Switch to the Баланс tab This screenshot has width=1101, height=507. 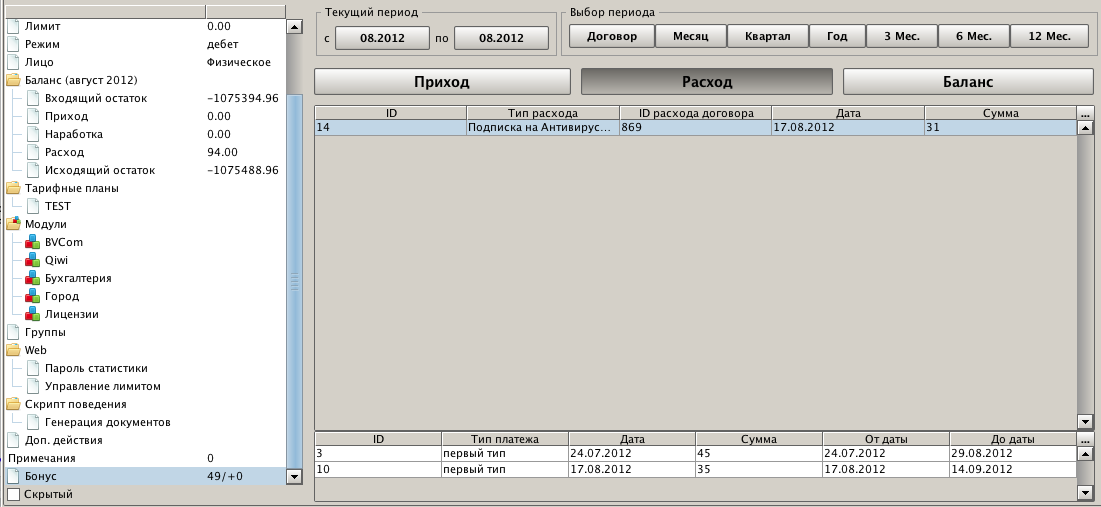tap(967, 82)
